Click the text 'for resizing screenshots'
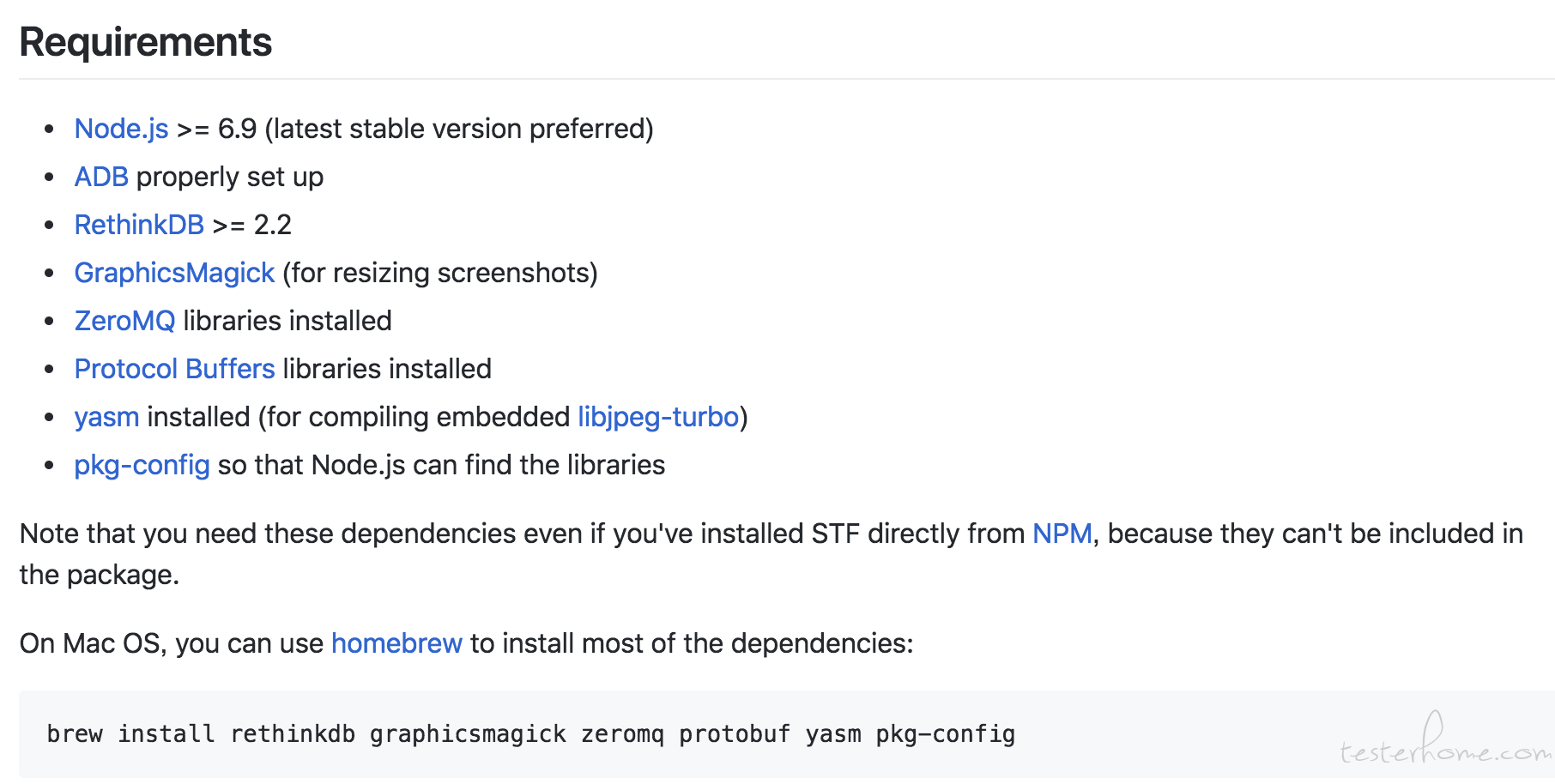 440,273
